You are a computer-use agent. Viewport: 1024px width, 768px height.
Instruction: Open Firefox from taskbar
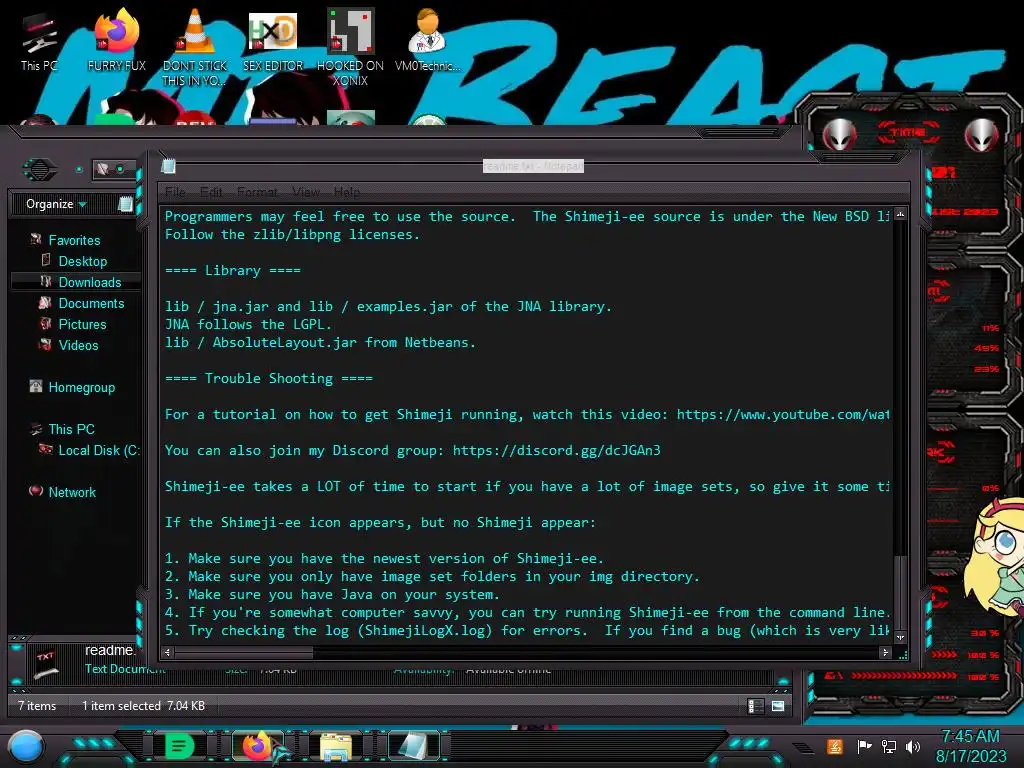point(257,746)
